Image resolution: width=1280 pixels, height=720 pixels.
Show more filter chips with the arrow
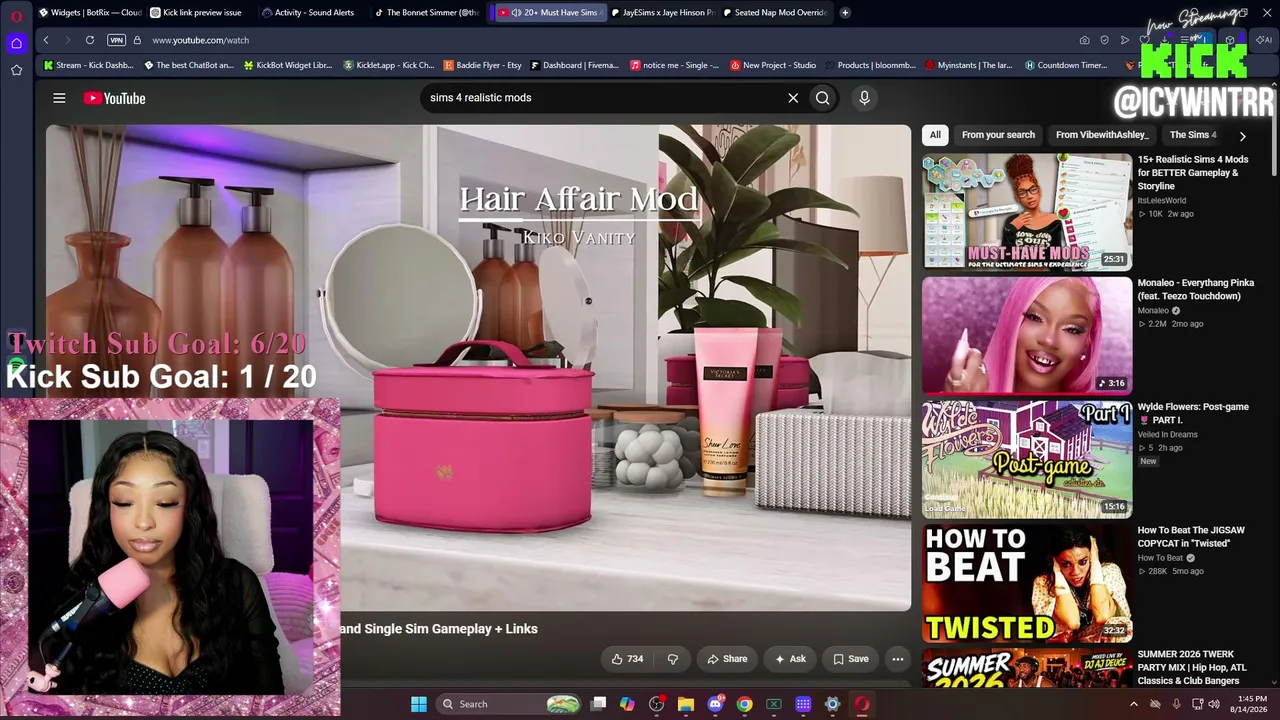click(1242, 135)
